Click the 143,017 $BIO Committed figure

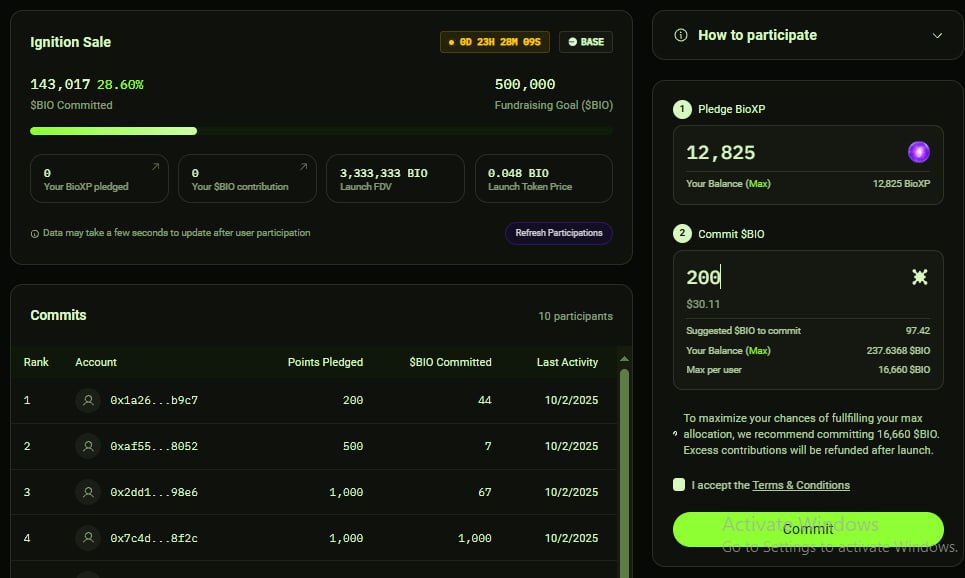coord(60,84)
